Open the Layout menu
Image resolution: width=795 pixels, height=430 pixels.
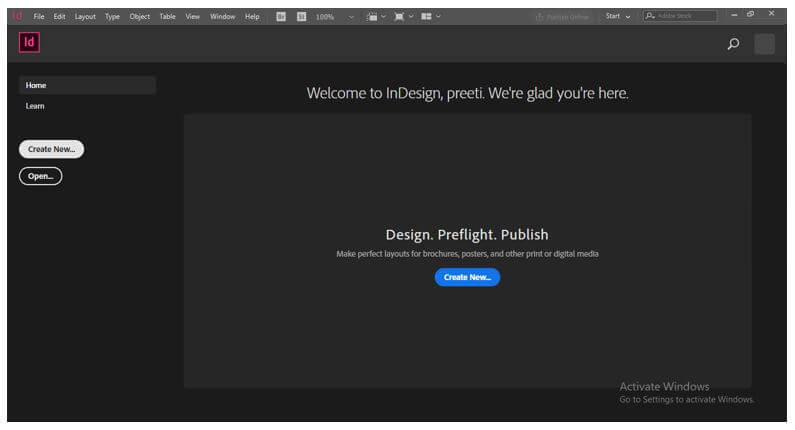tap(85, 17)
